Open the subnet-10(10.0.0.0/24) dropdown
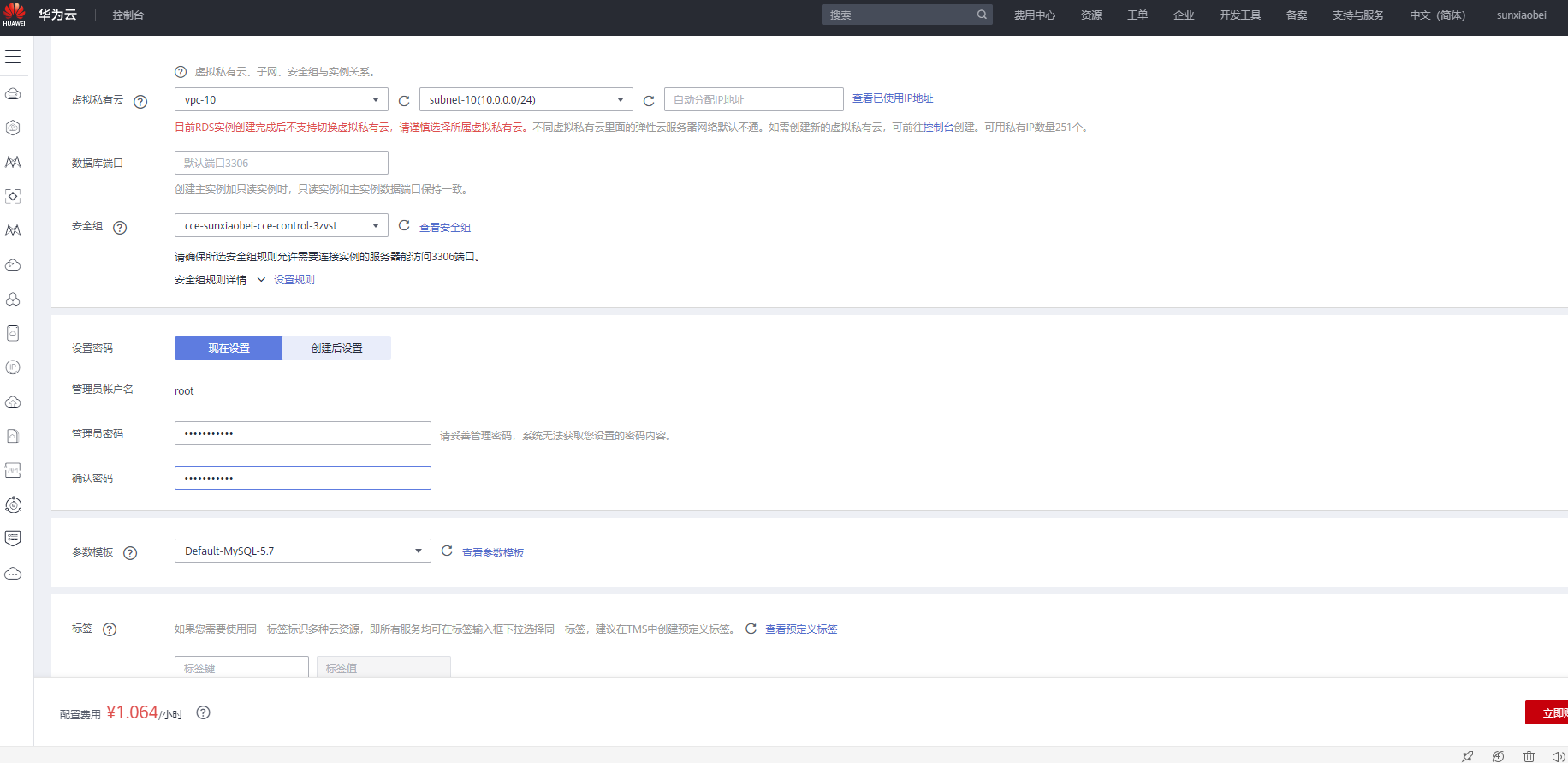Screen dimensions: 1568x763 click(526, 99)
